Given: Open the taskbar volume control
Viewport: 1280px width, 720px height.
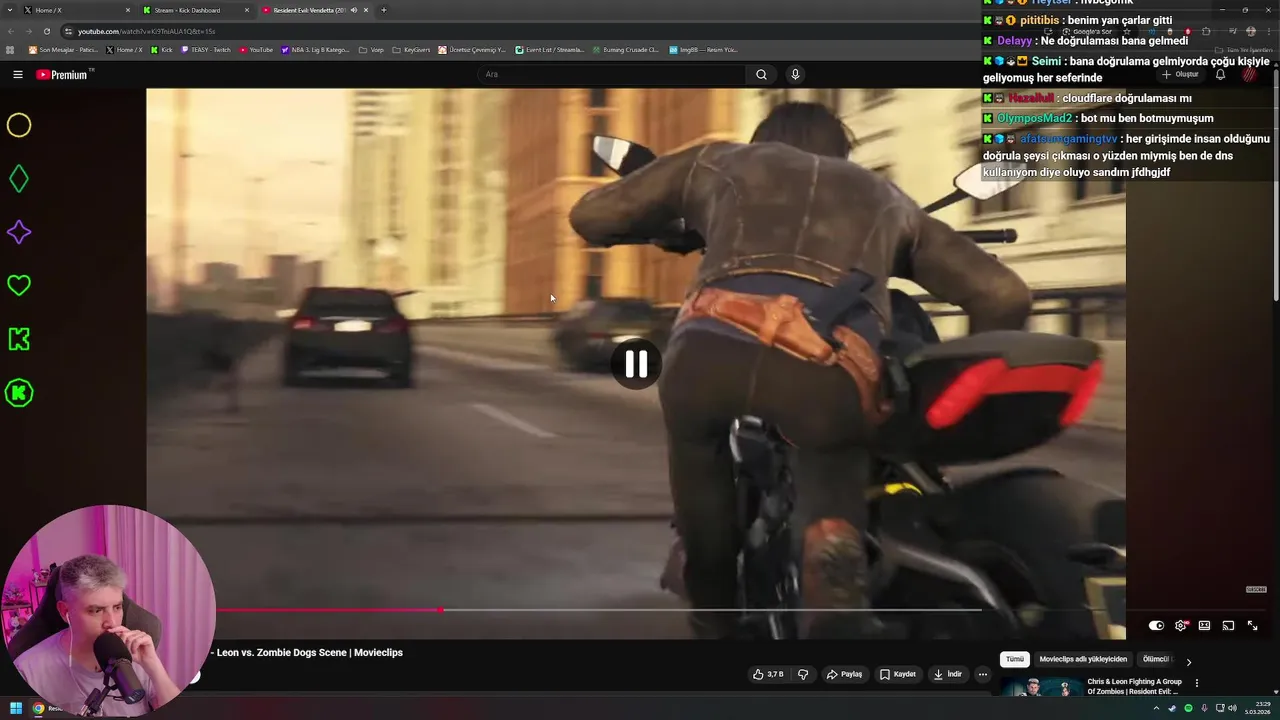Looking at the screenshot, I should coord(1233,708).
